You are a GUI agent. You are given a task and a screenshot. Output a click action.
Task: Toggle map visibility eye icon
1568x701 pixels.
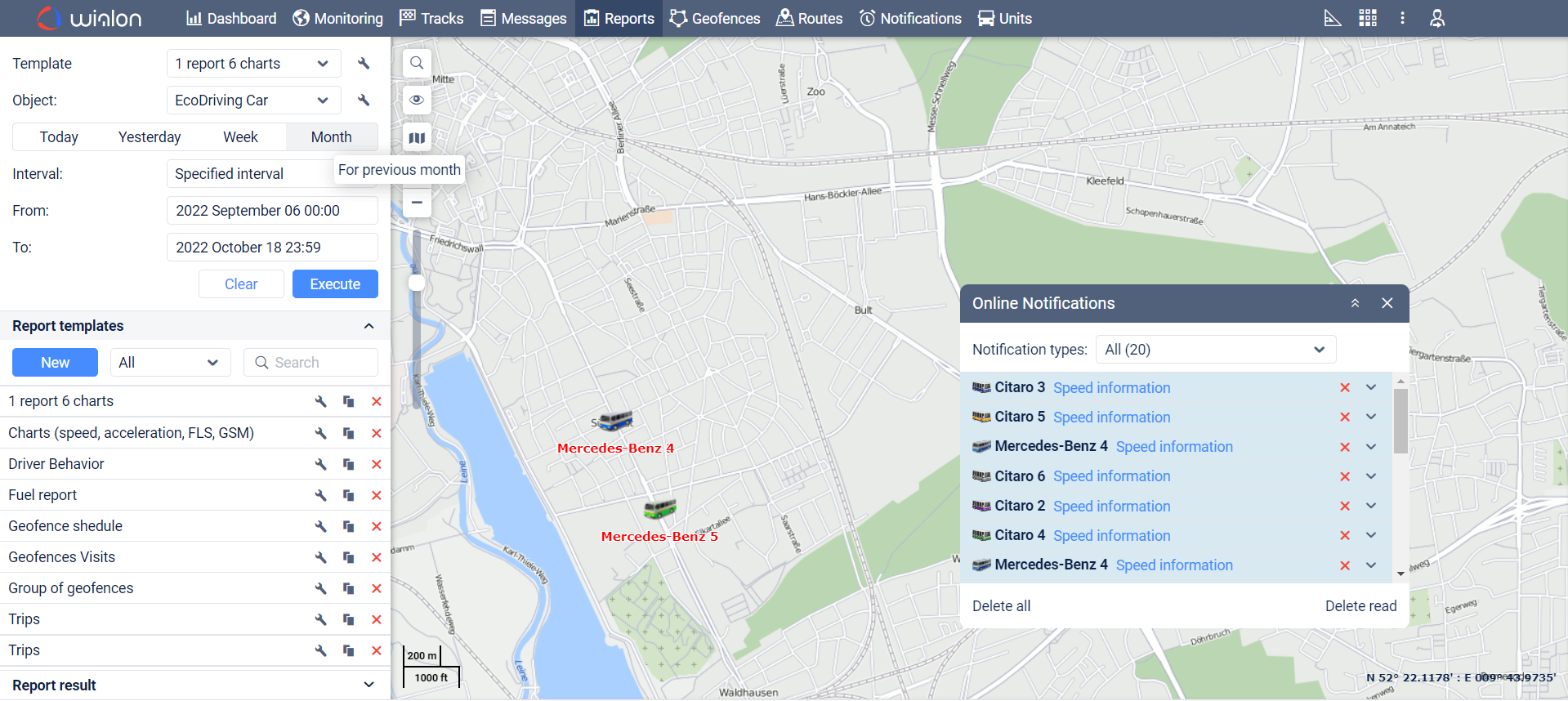417,100
